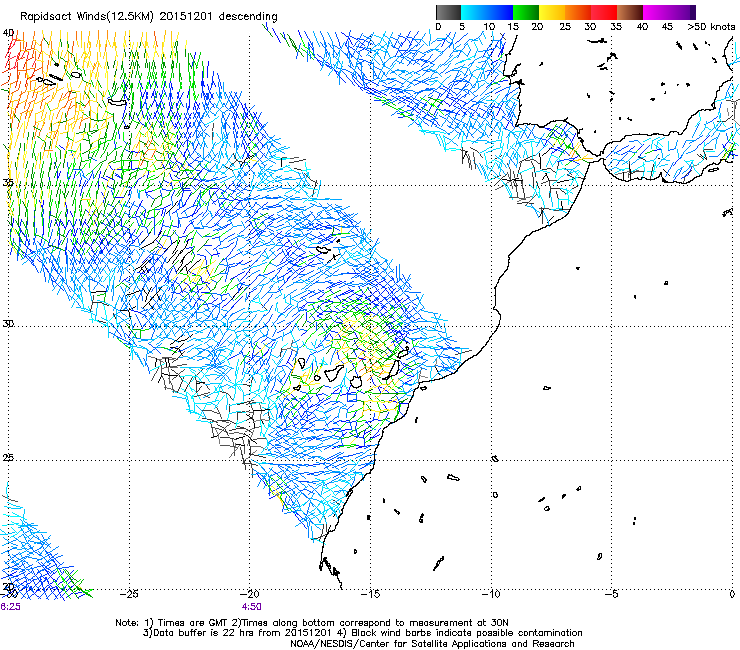Viewport: 740px width, 650px height.
Task: Select the brown 35-40 knots color segment
Action: pos(630,12)
